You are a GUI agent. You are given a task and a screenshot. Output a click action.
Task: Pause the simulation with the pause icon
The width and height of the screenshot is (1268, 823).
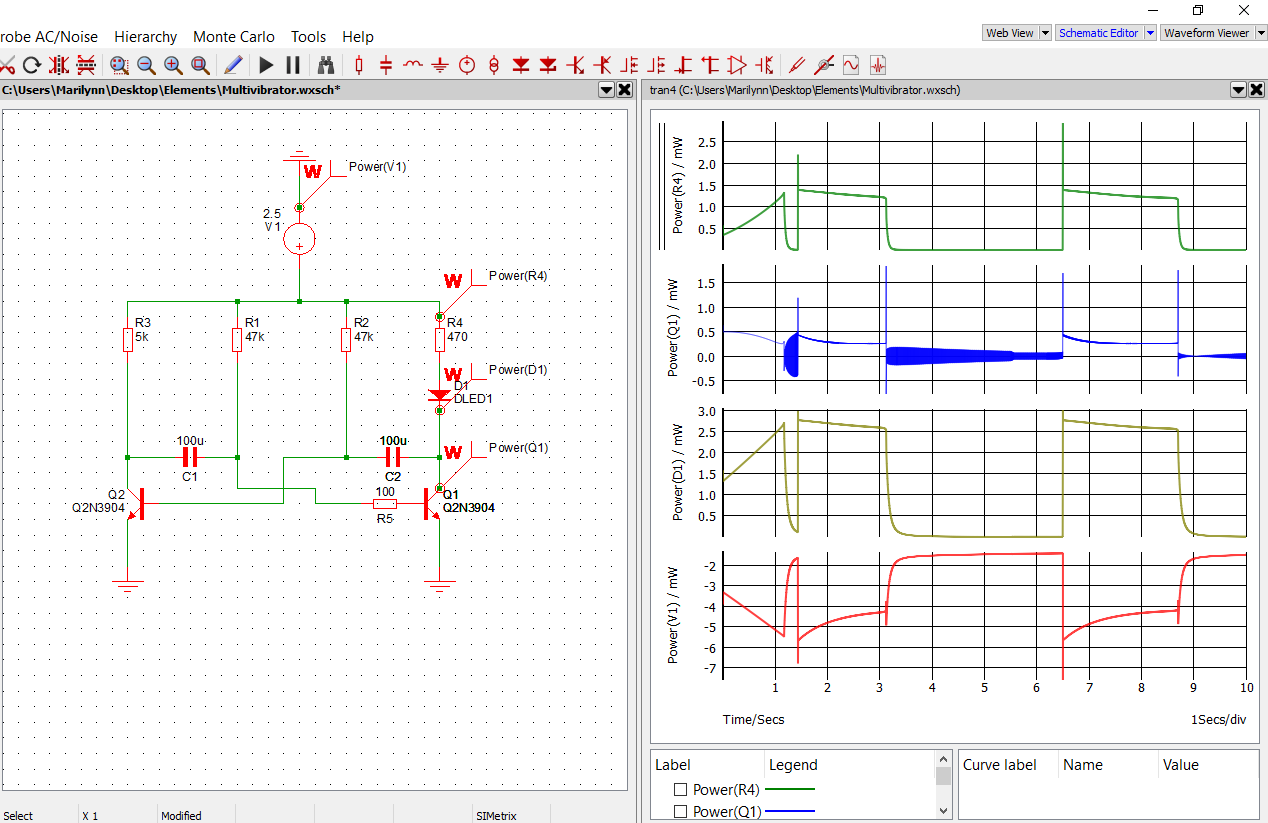293,65
